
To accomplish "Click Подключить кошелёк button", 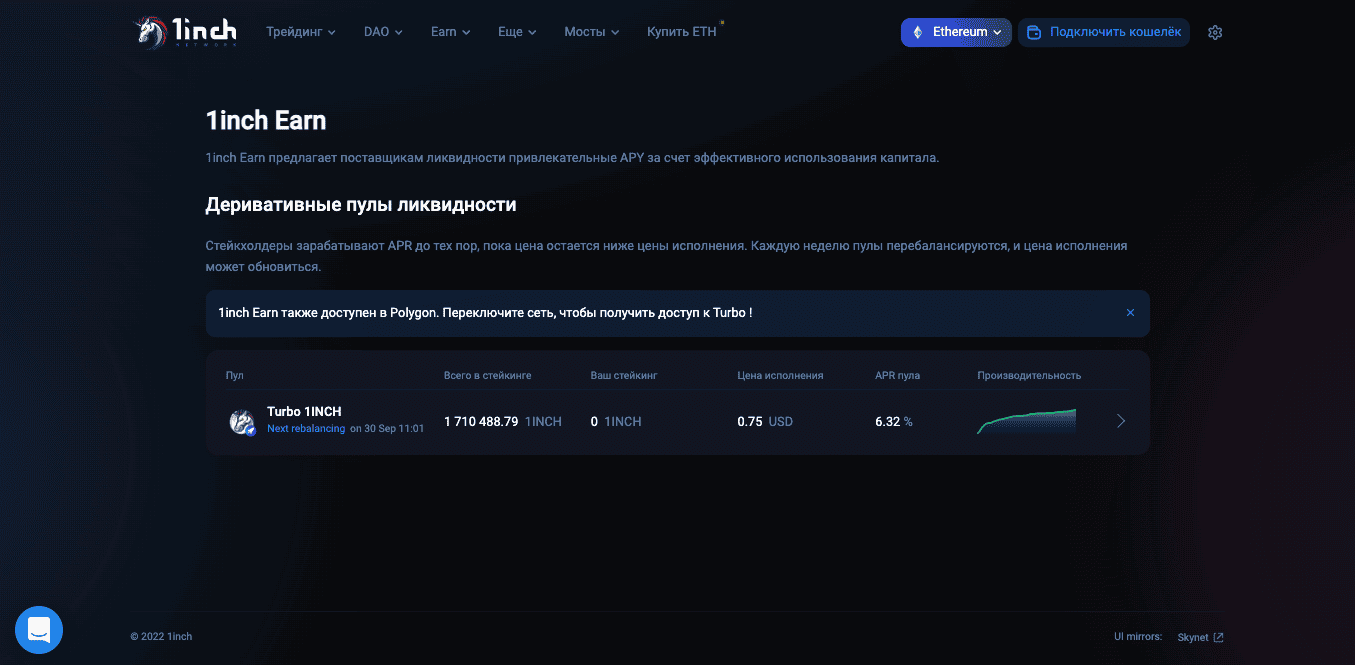I will [x=1104, y=32].
